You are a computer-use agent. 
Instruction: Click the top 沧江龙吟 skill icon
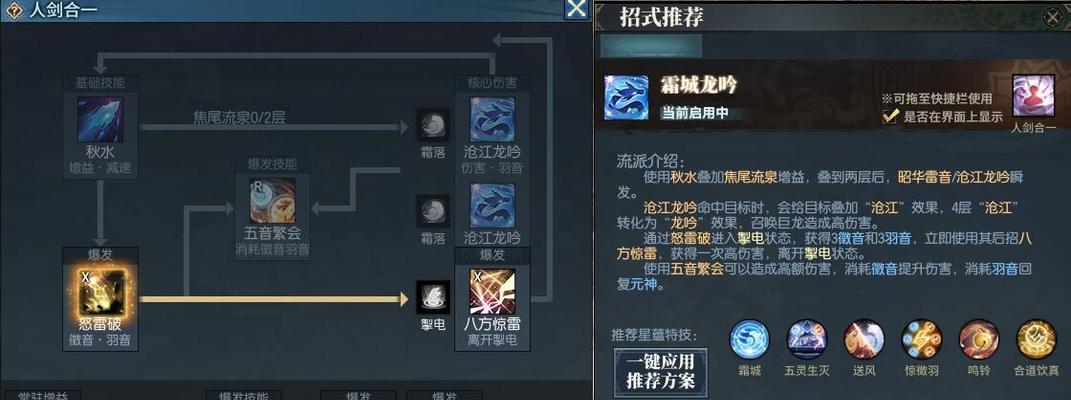click(492, 119)
